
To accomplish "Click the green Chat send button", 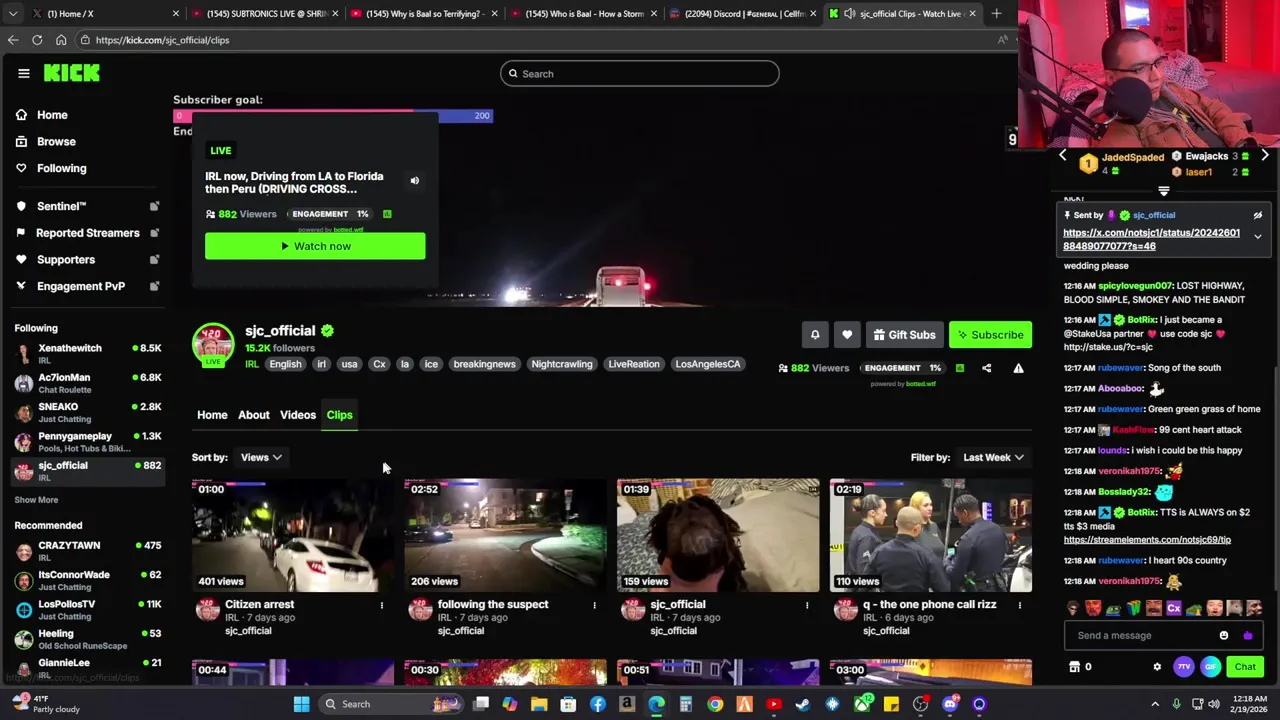I will [1245, 667].
